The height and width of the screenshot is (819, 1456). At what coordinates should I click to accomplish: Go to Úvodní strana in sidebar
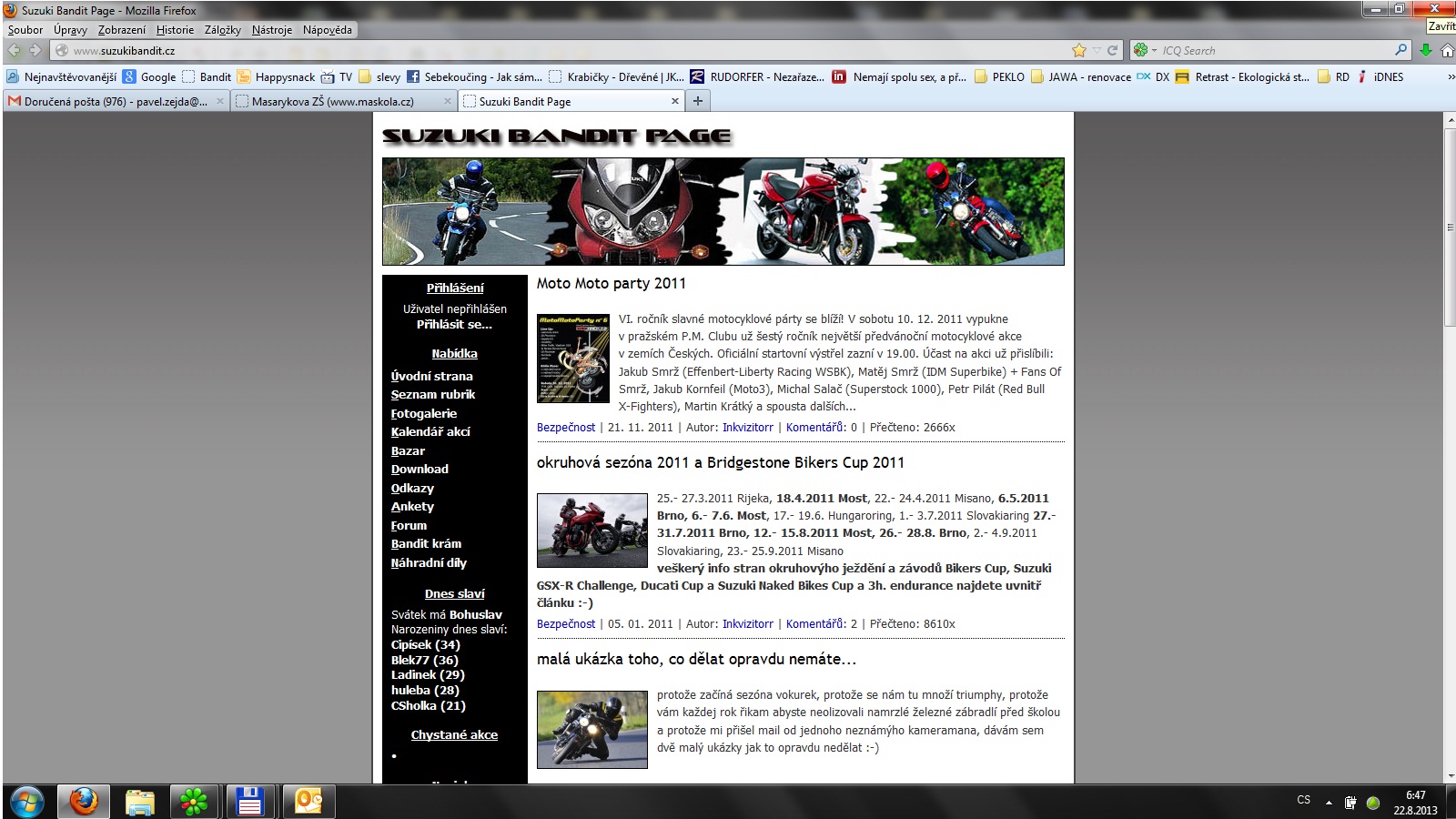pyautogui.click(x=432, y=376)
